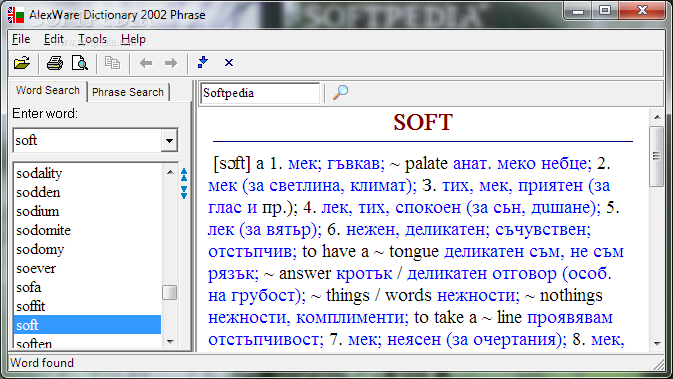
Task: Select 'soever' in the word list
Action: point(88,268)
